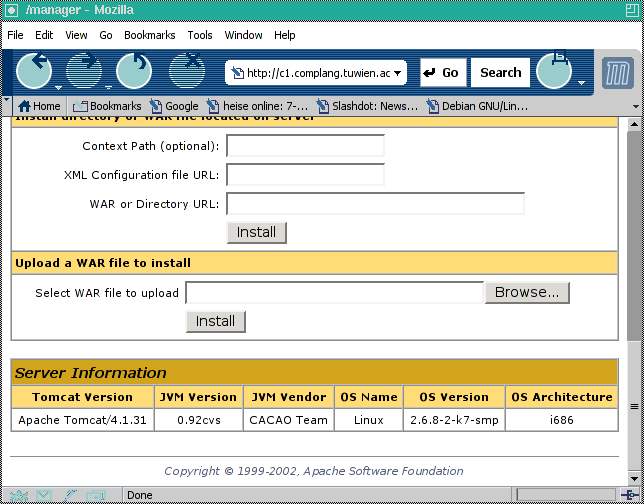Image resolution: width=644 pixels, height=504 pixels.
Task: Click the Done status text
Action: [x=140, y=495]
